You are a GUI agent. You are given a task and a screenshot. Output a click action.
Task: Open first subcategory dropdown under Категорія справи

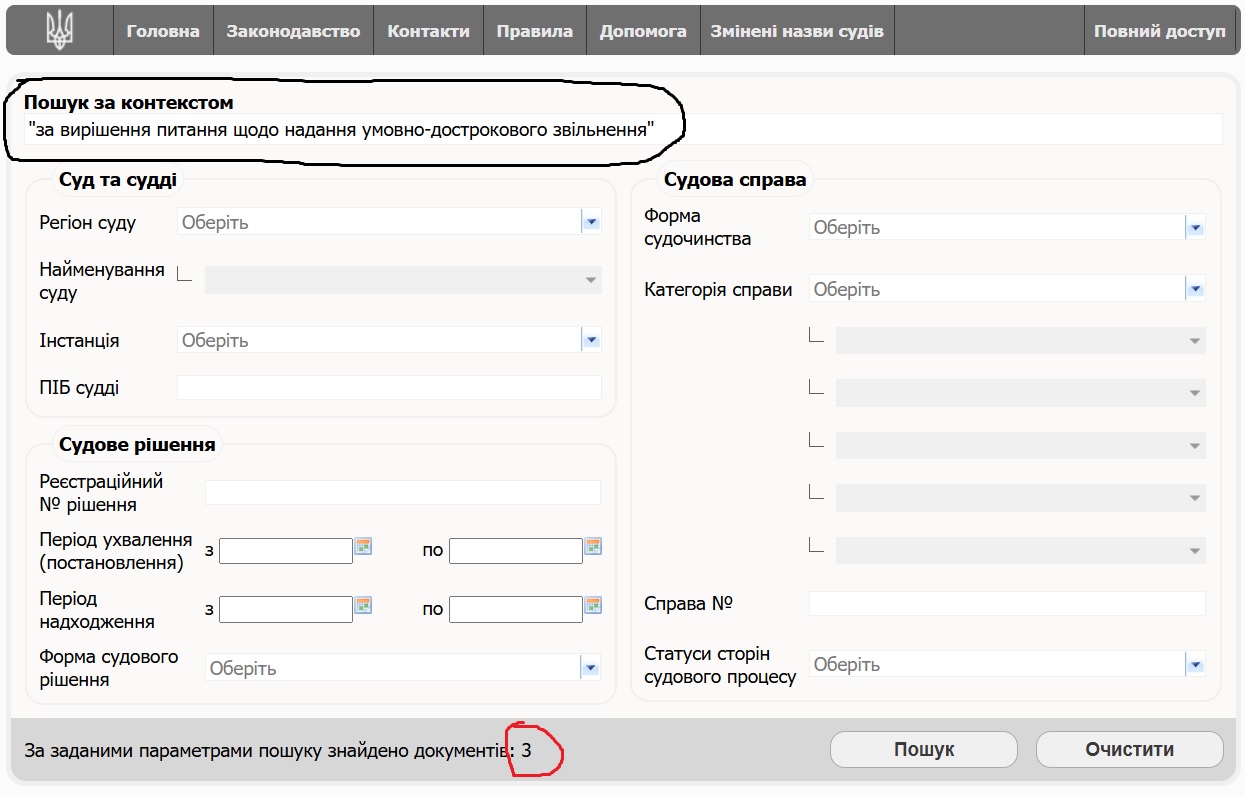(x=1021, y=341)
